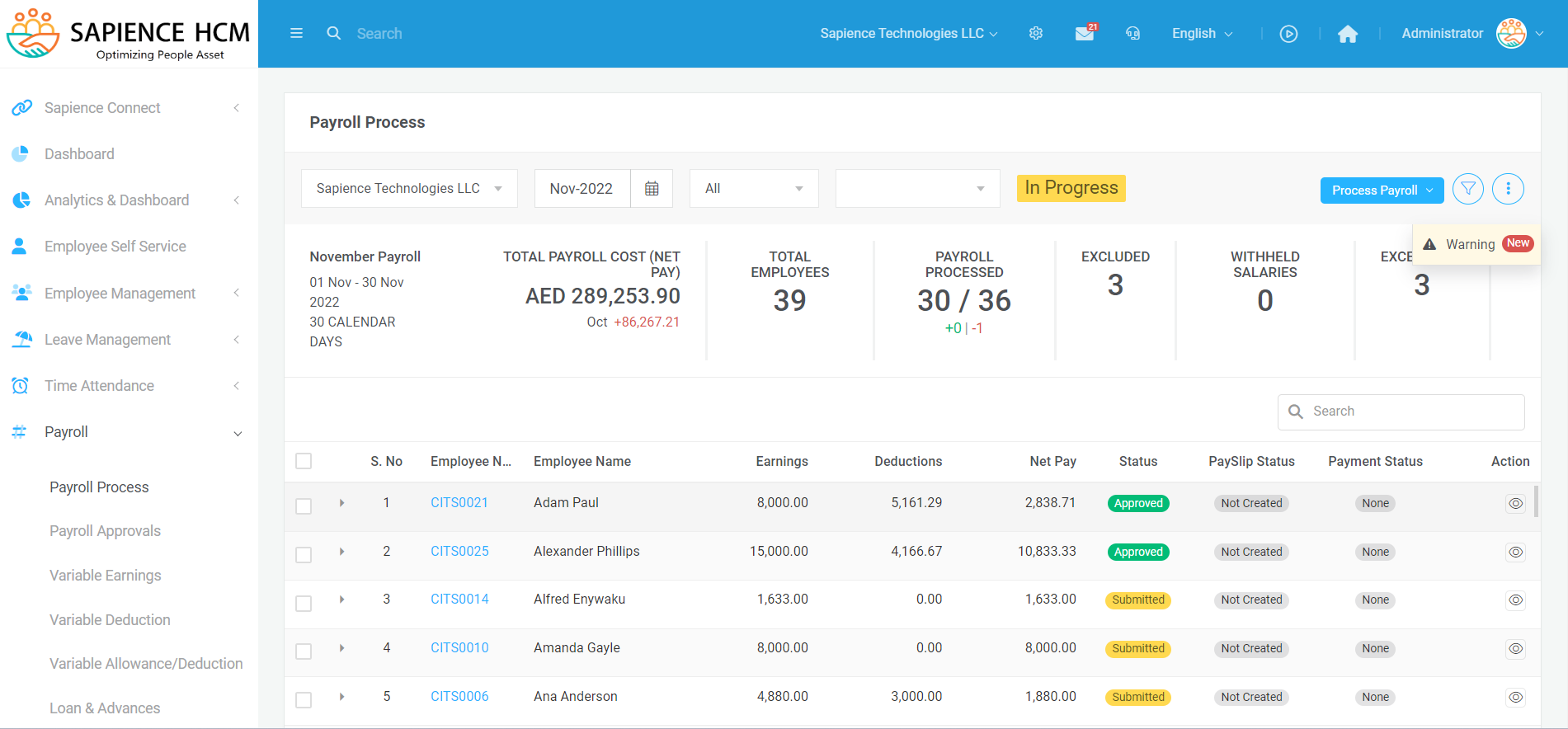Click the Process Payroll button
Image resolution: width=1568 pixels, height=729 pixels.
[x=1374, y=190]
